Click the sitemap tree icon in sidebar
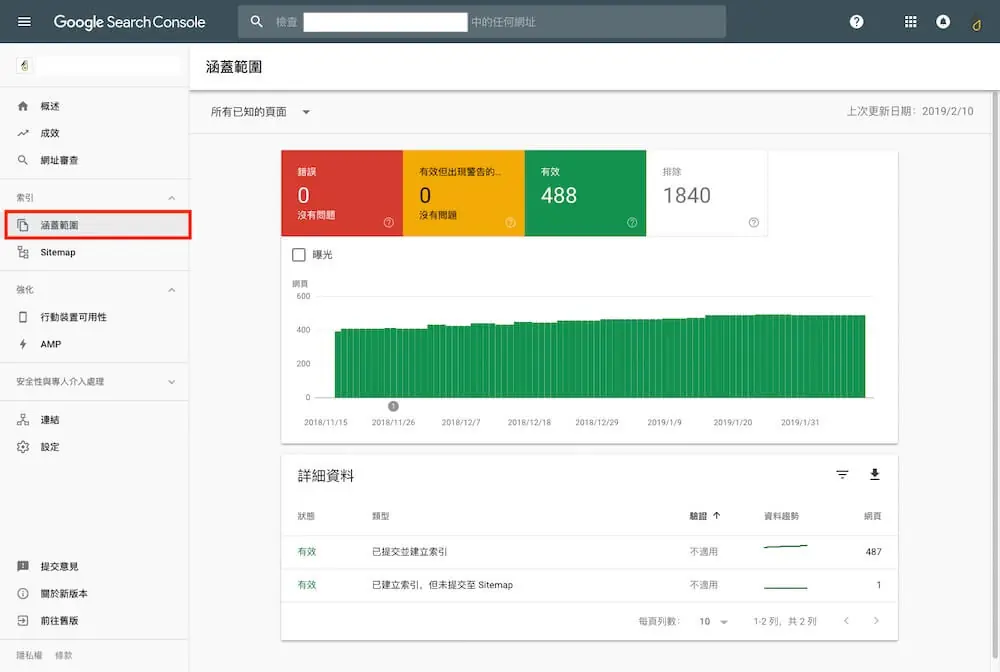Screen dimensions: 1000x672 pos(23,252)
